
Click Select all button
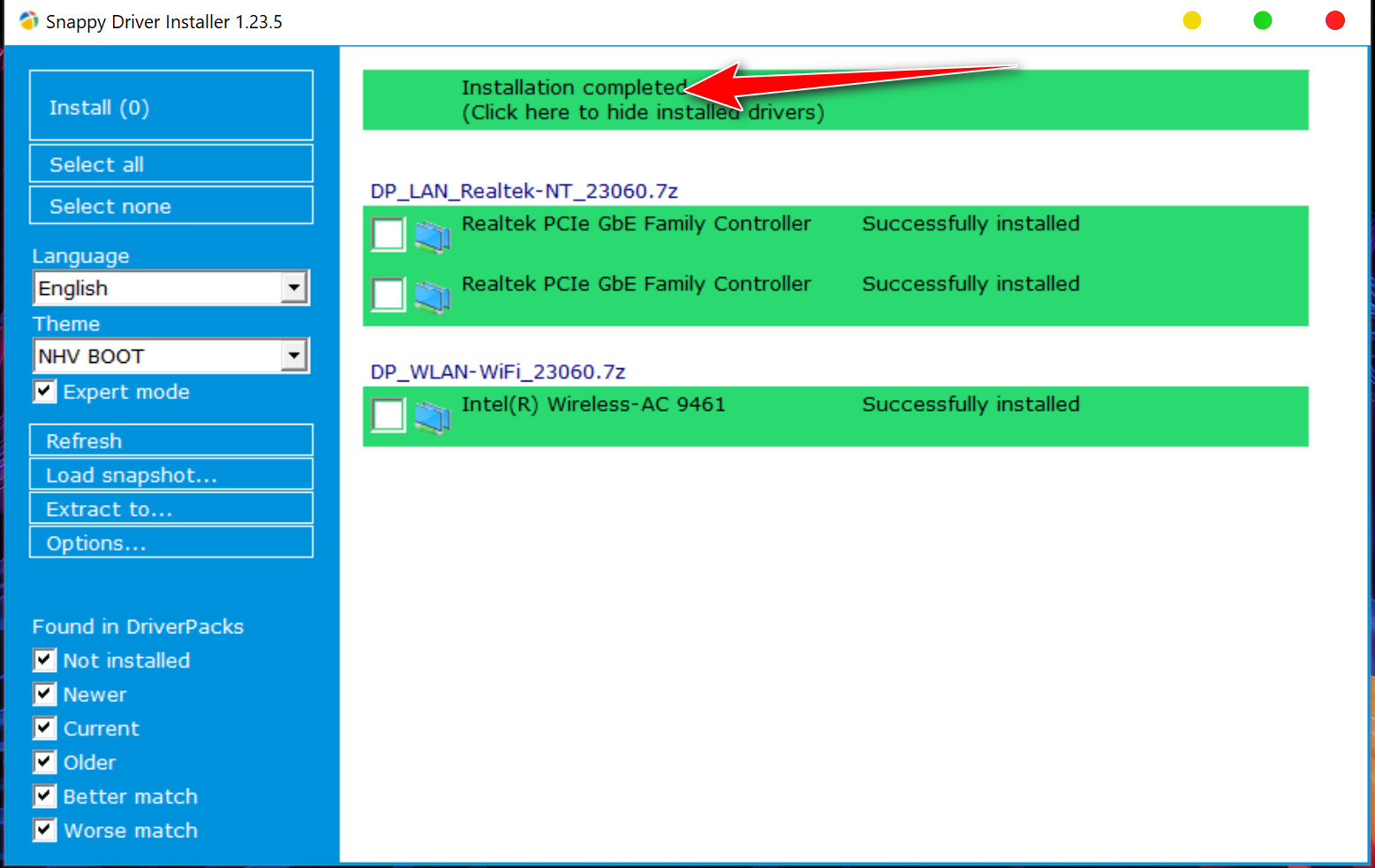171,163
